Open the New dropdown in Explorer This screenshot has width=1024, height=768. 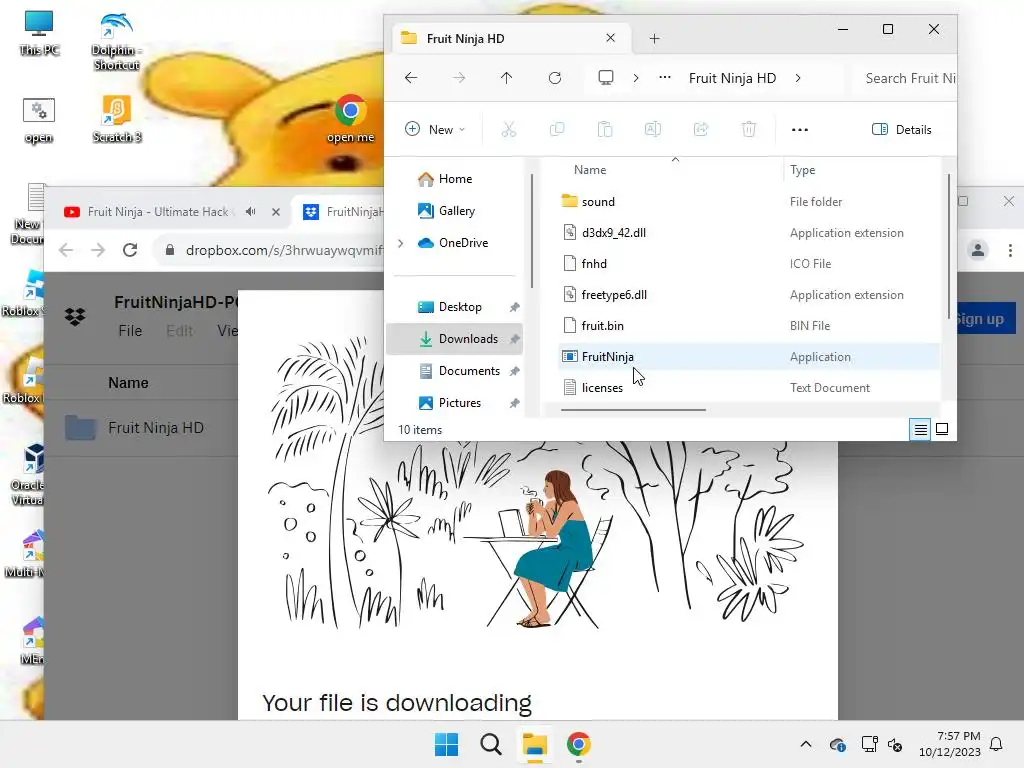pos(435,129)
